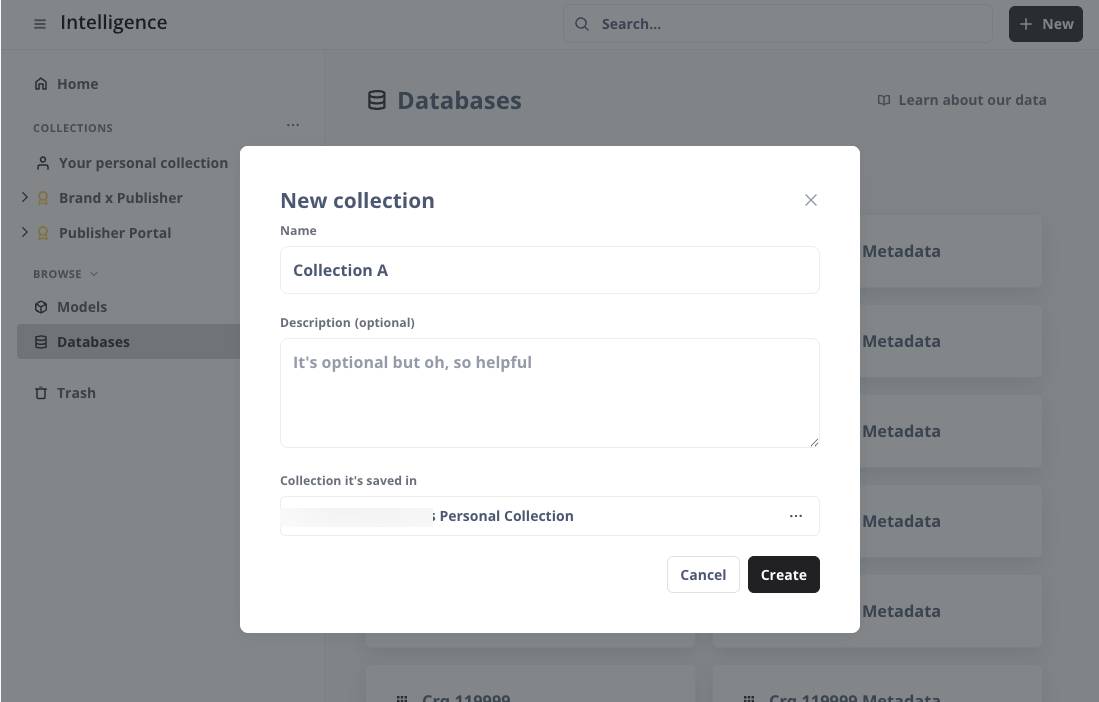Viewport: 1099px width, 702px height.
Task: Cancel the new collection dialog
Action: [703, 575]
